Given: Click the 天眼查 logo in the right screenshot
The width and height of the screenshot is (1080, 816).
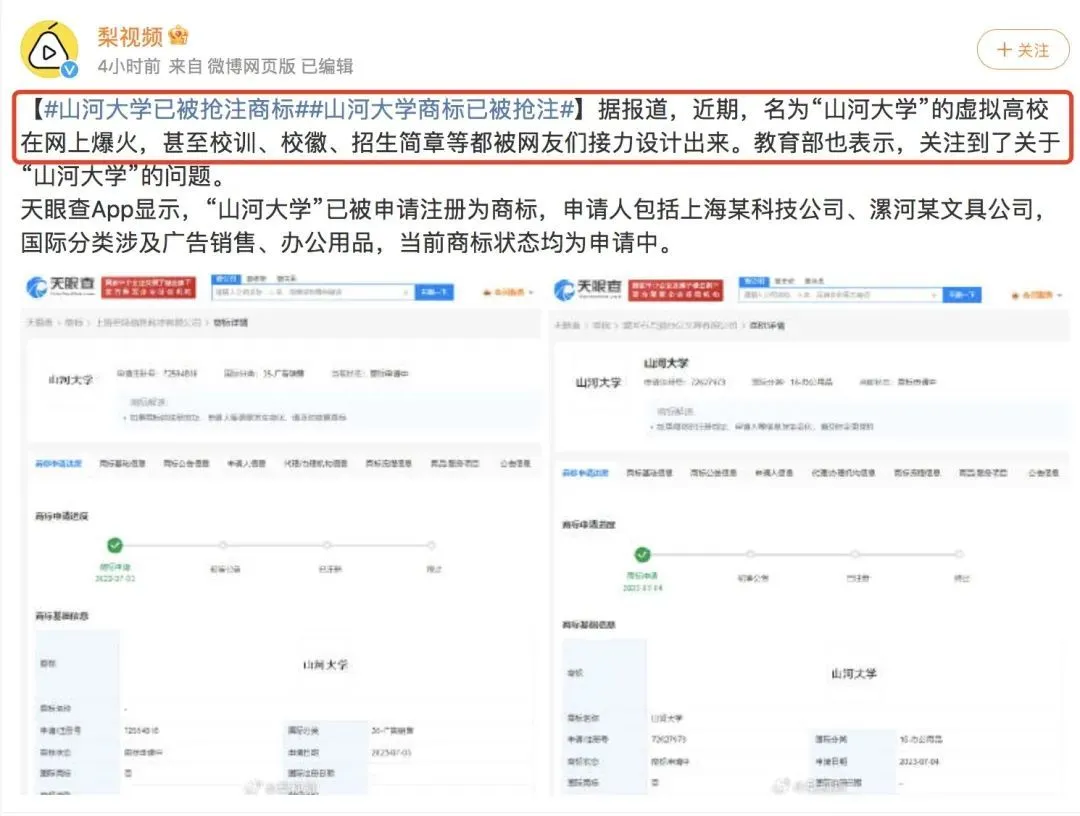Looking at the screenshot, I should [588, 289].
